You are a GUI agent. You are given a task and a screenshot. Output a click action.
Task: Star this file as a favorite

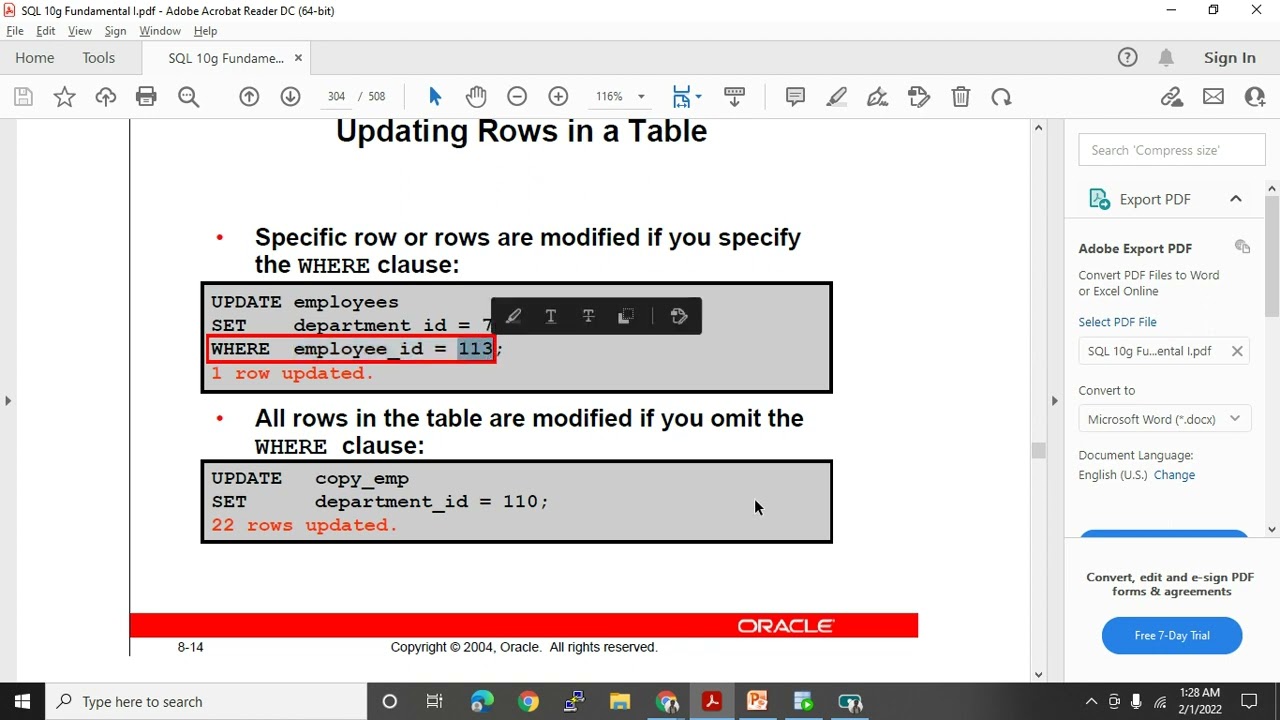click(64, 97)
